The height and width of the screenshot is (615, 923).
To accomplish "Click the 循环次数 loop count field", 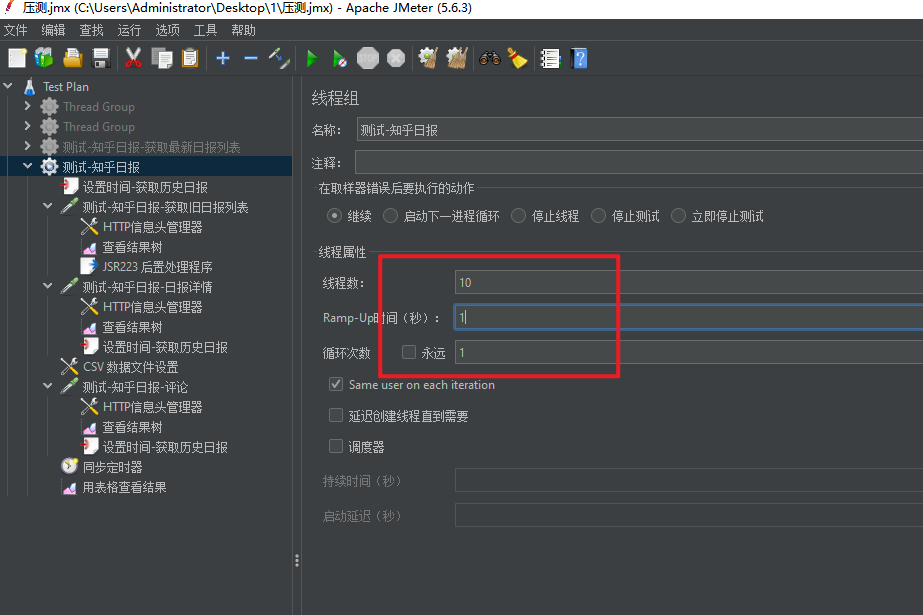I will [x=689, y=352].
